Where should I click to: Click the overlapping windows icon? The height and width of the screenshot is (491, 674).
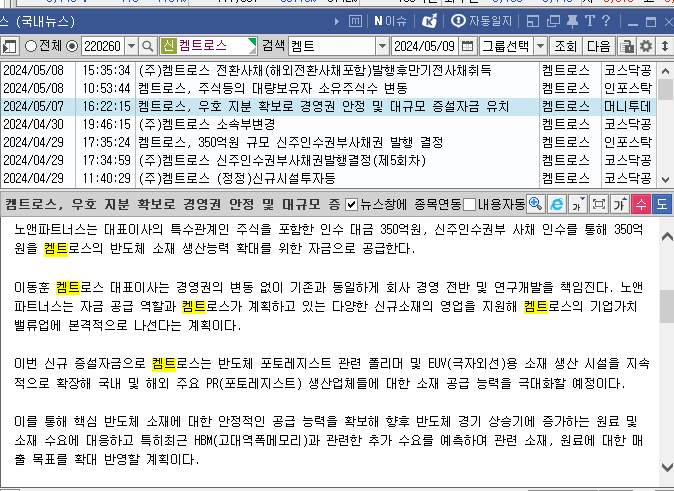point(553,21)
